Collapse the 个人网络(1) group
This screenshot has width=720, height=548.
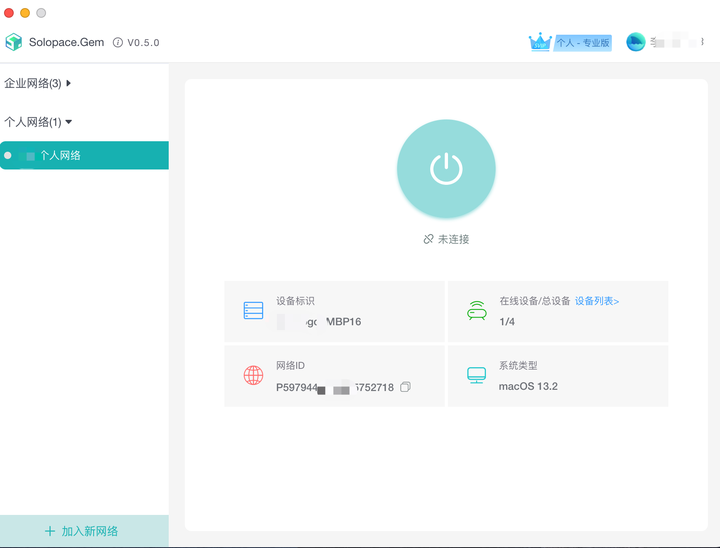click(38, 122)
